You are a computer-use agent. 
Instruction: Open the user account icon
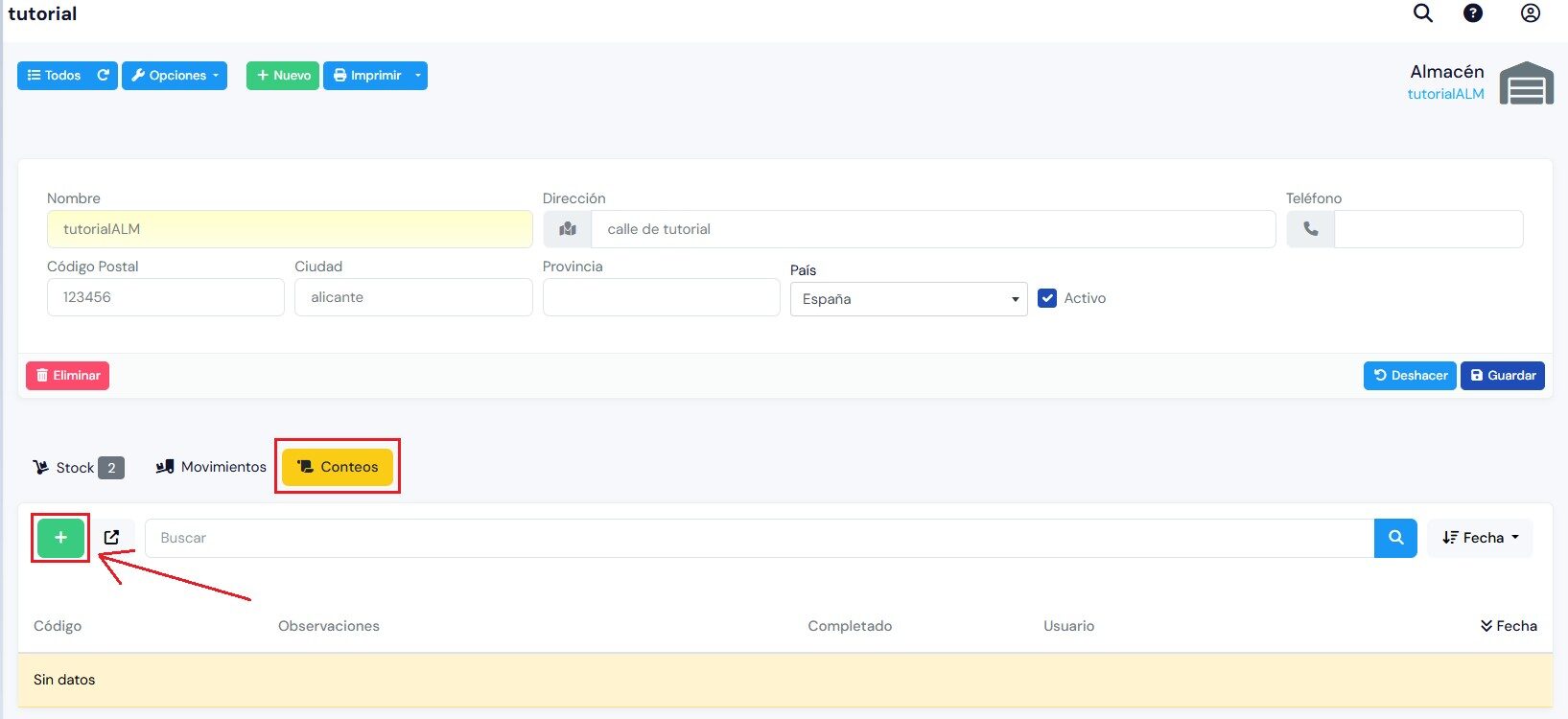click(x=1531, y=13)
